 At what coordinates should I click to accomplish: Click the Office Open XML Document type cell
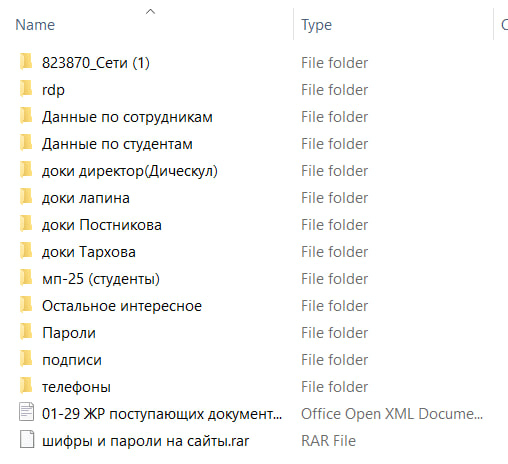392,414
